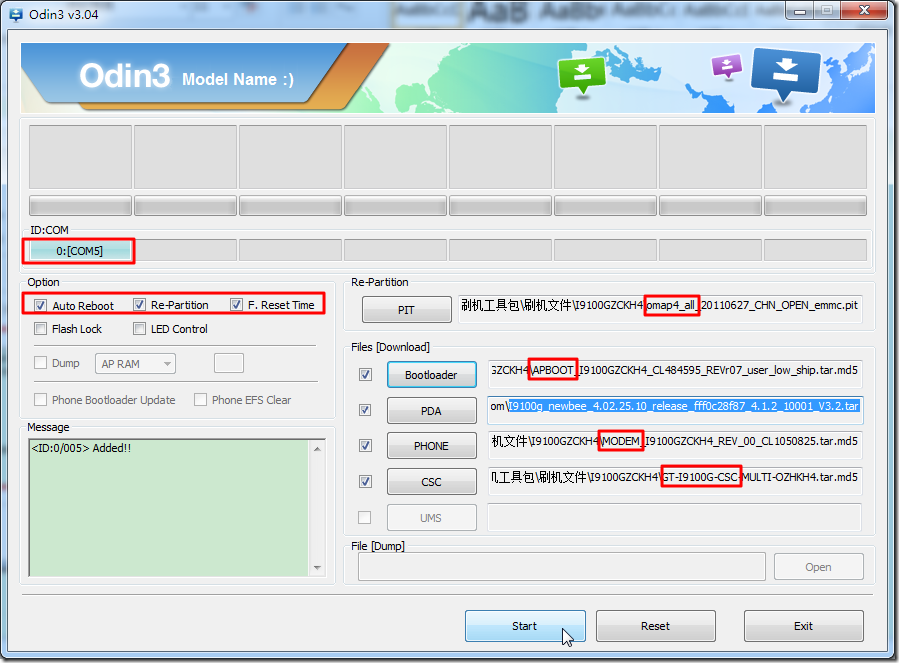The height and width of the screenshot is (663, 899).
Task: Check the Dump option
Action: click(x=40, y=362)
